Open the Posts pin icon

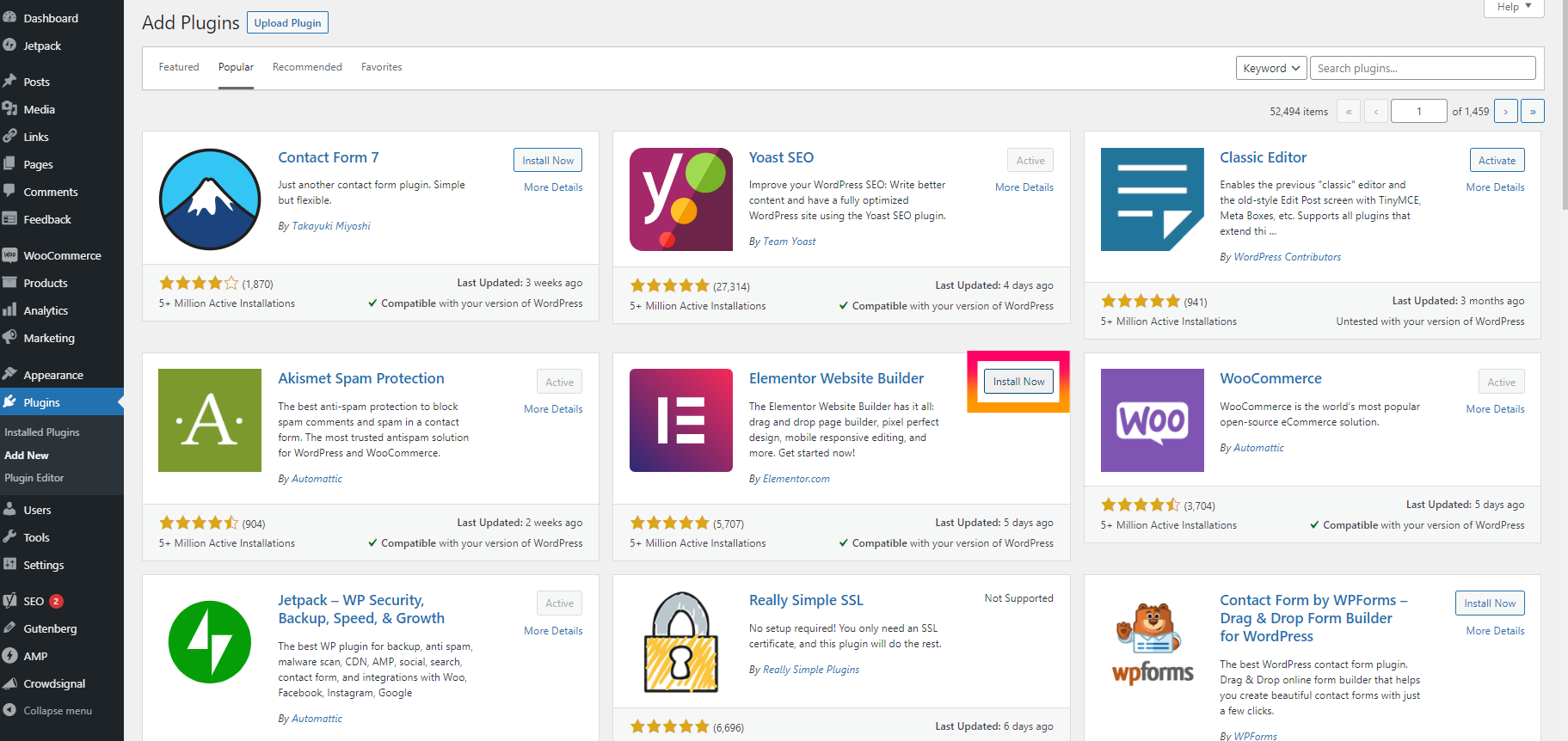point(9,81)
